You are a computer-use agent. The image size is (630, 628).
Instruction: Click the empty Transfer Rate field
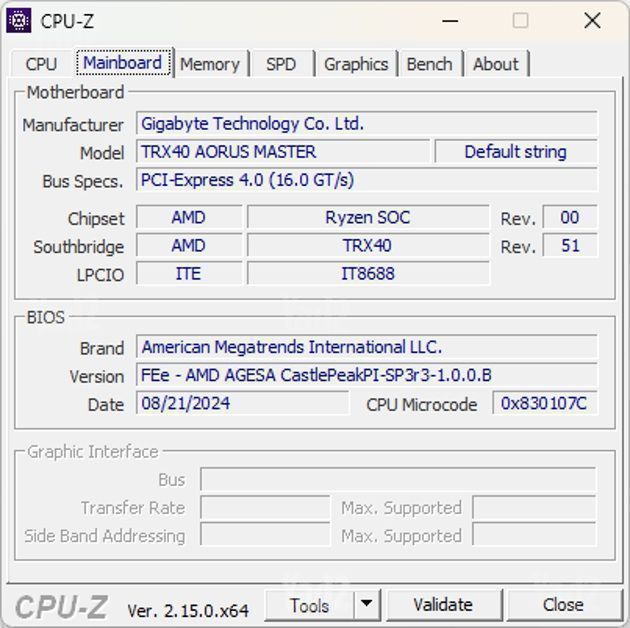pyautogui.click(x=265, y=507)
